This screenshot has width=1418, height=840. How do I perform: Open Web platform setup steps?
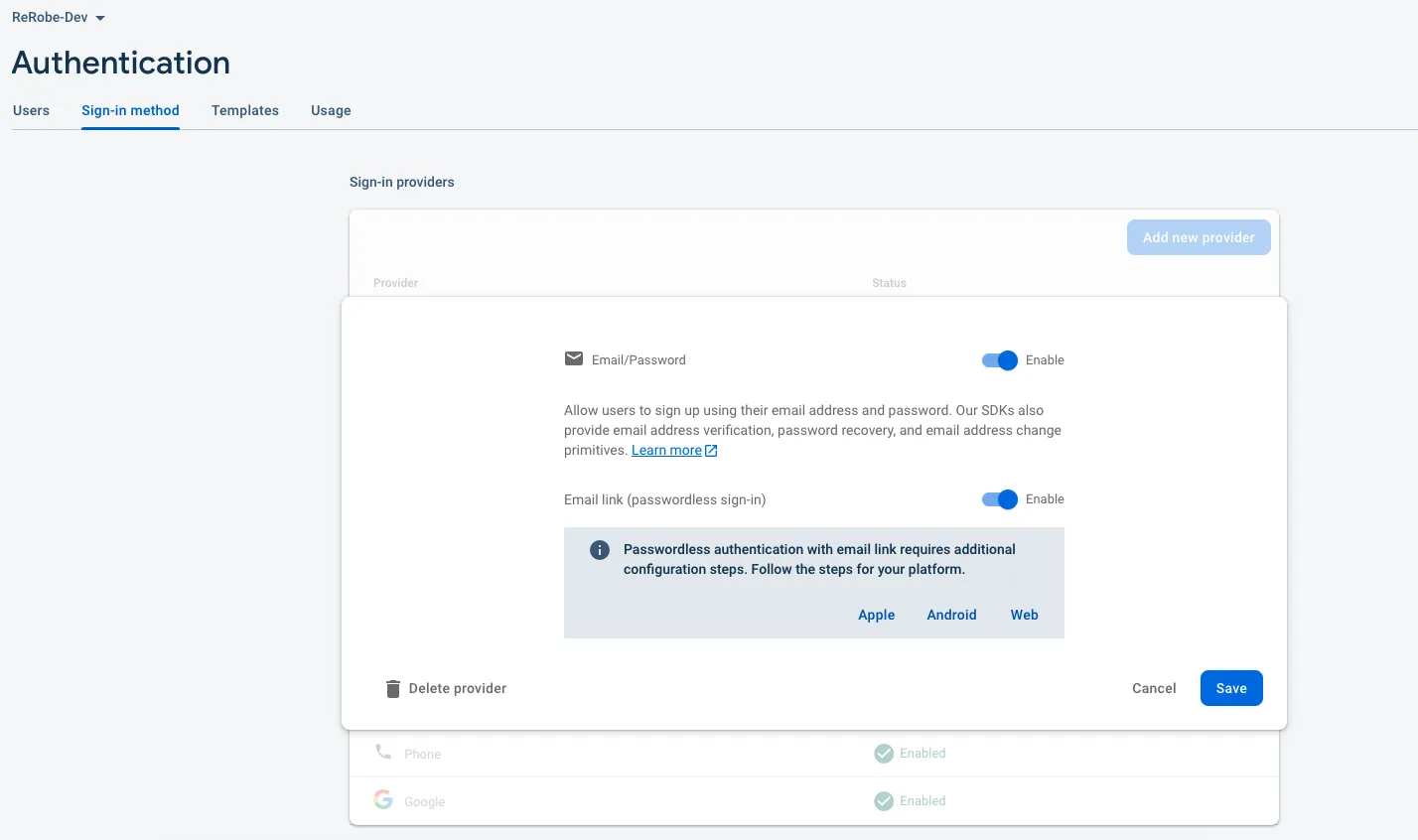(x=1025, y=615)
